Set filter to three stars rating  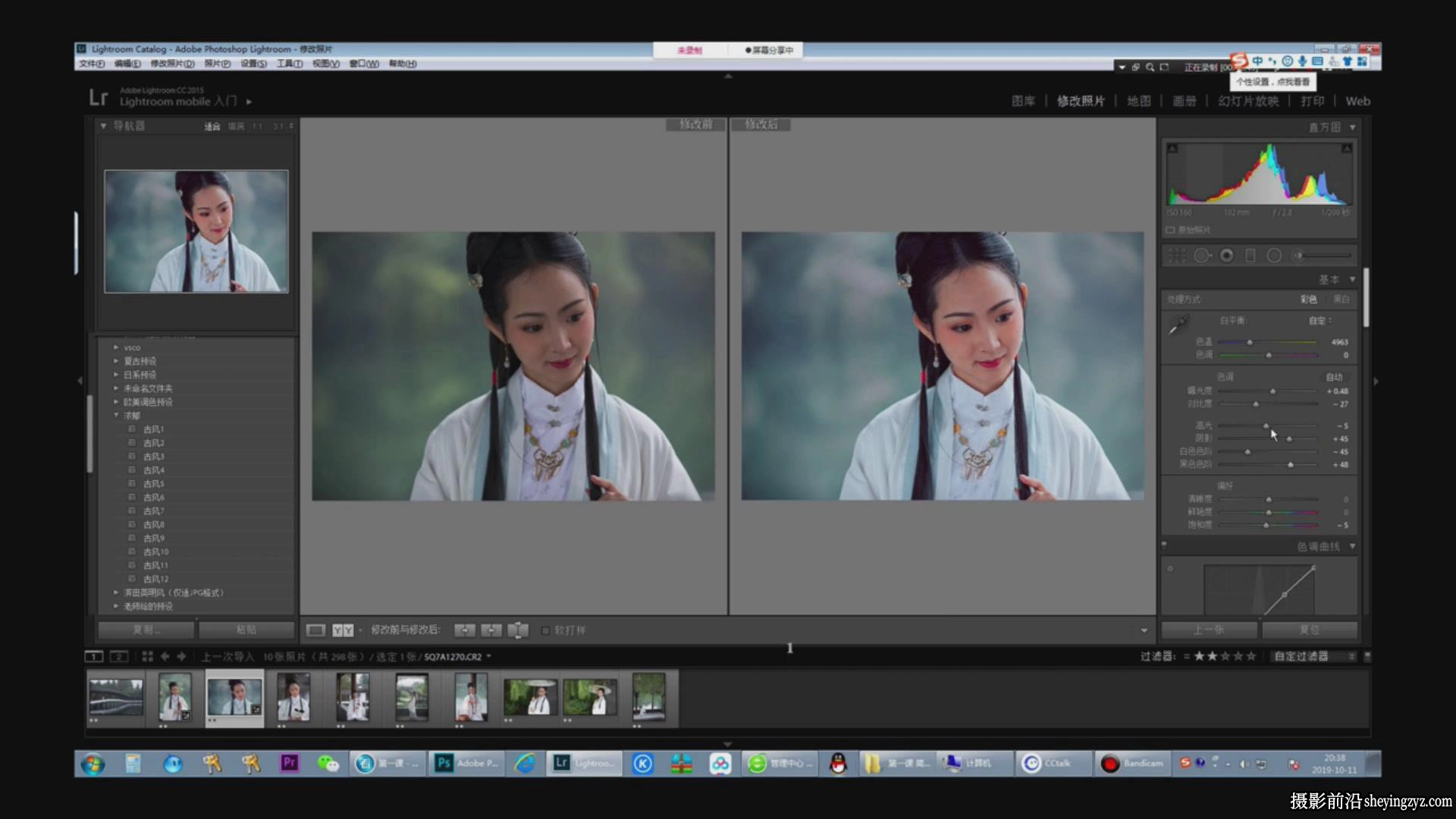click(1225, 657)
